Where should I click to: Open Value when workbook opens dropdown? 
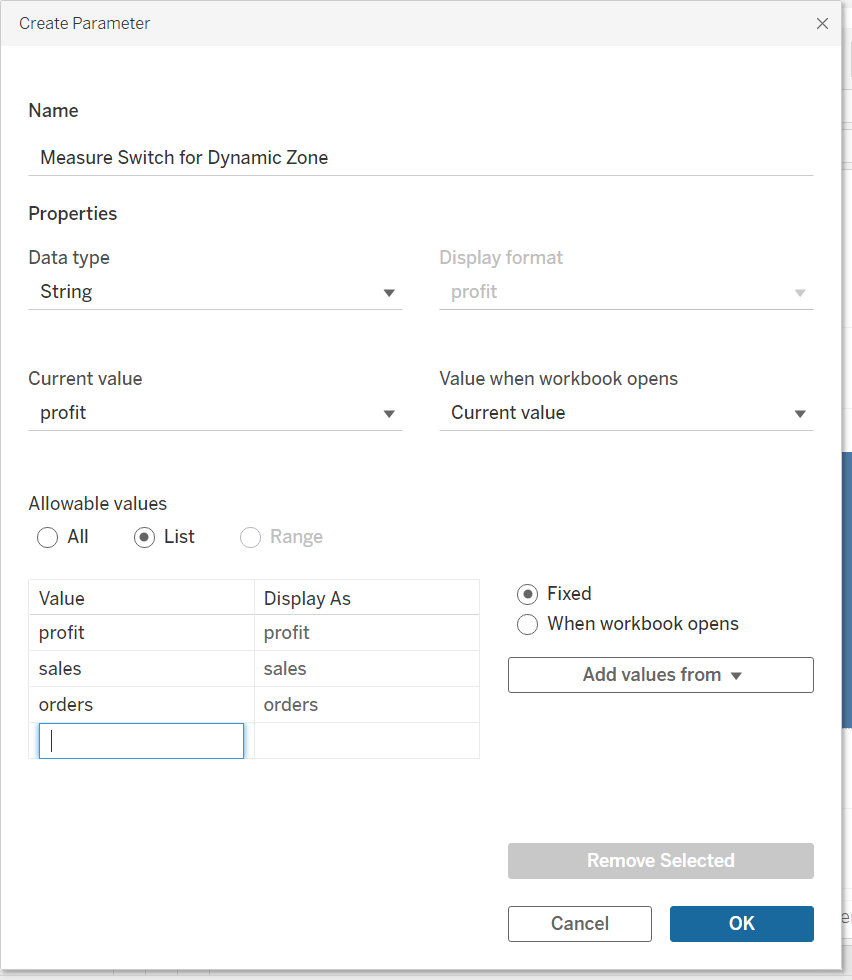(626, 413)
